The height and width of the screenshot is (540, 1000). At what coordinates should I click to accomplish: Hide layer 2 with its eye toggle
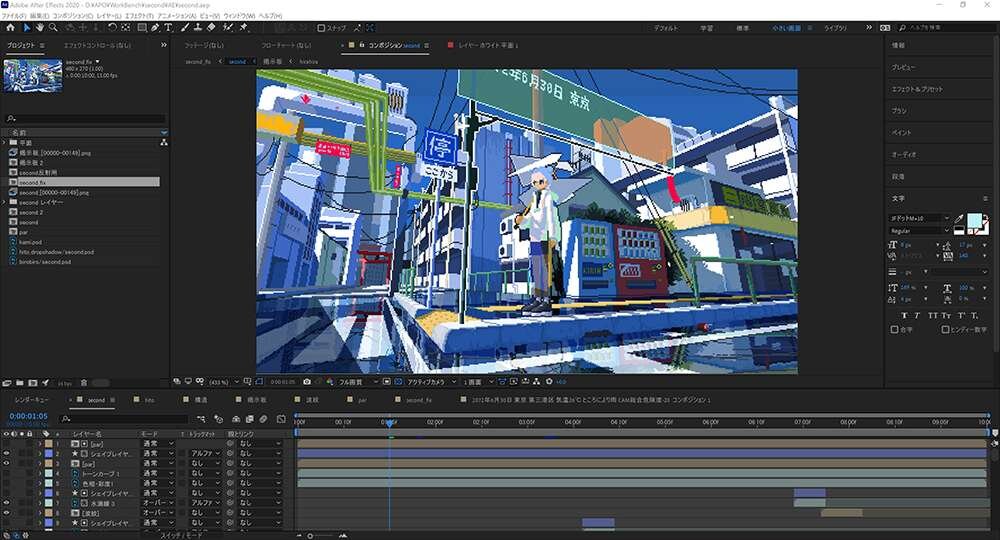(6, 453)
